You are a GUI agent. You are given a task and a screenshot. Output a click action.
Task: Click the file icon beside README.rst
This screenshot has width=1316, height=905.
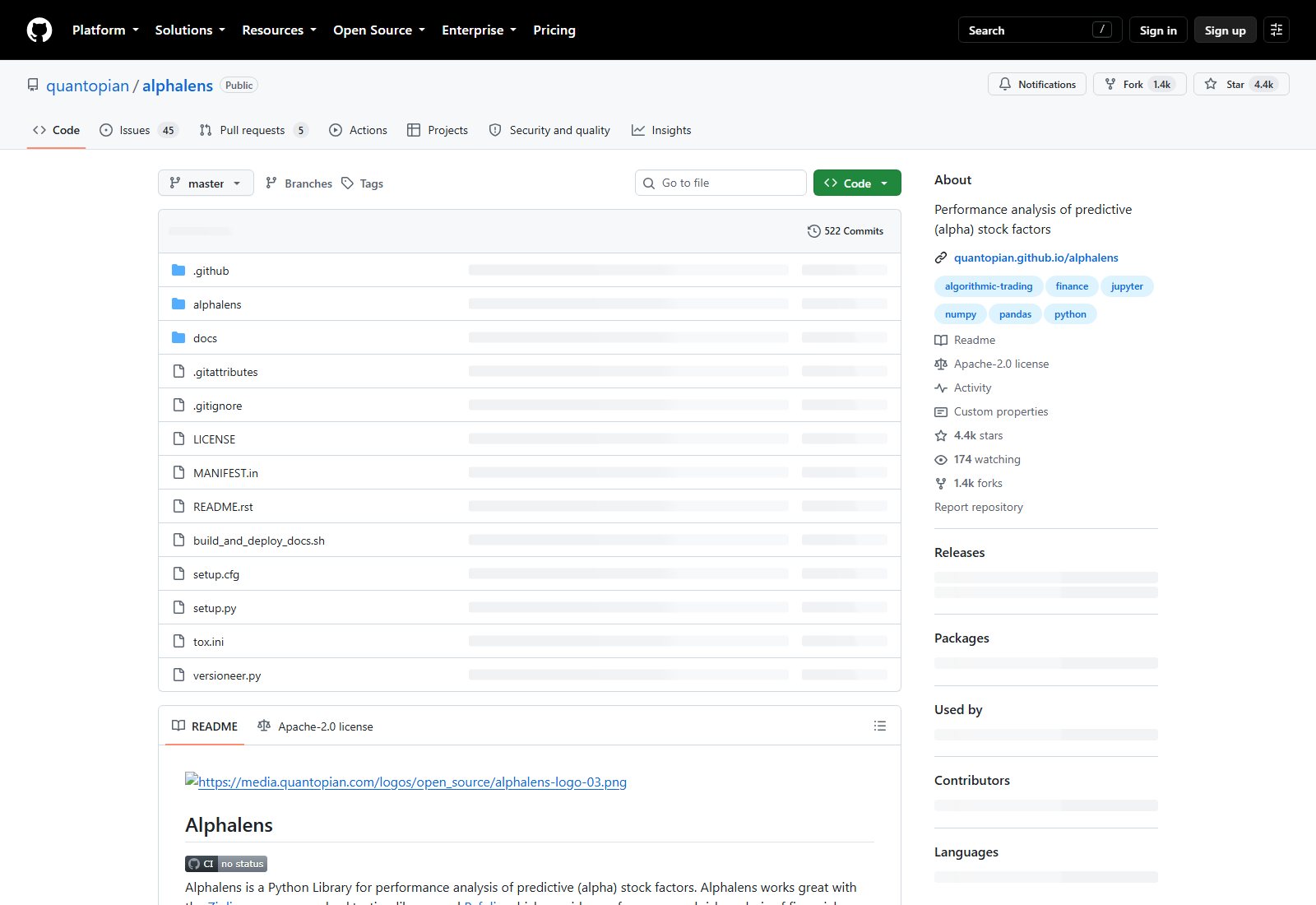(x=178, y=506)
